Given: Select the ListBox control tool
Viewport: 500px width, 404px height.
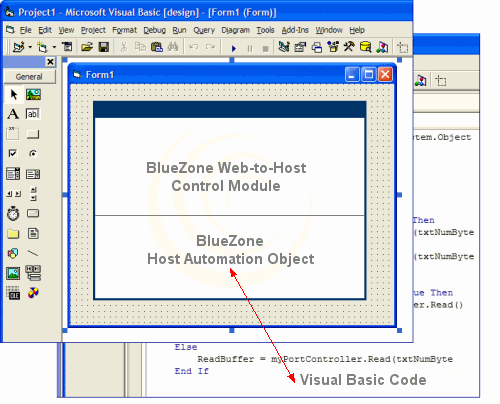Looking at the screenshot, I should click(33, 174).
